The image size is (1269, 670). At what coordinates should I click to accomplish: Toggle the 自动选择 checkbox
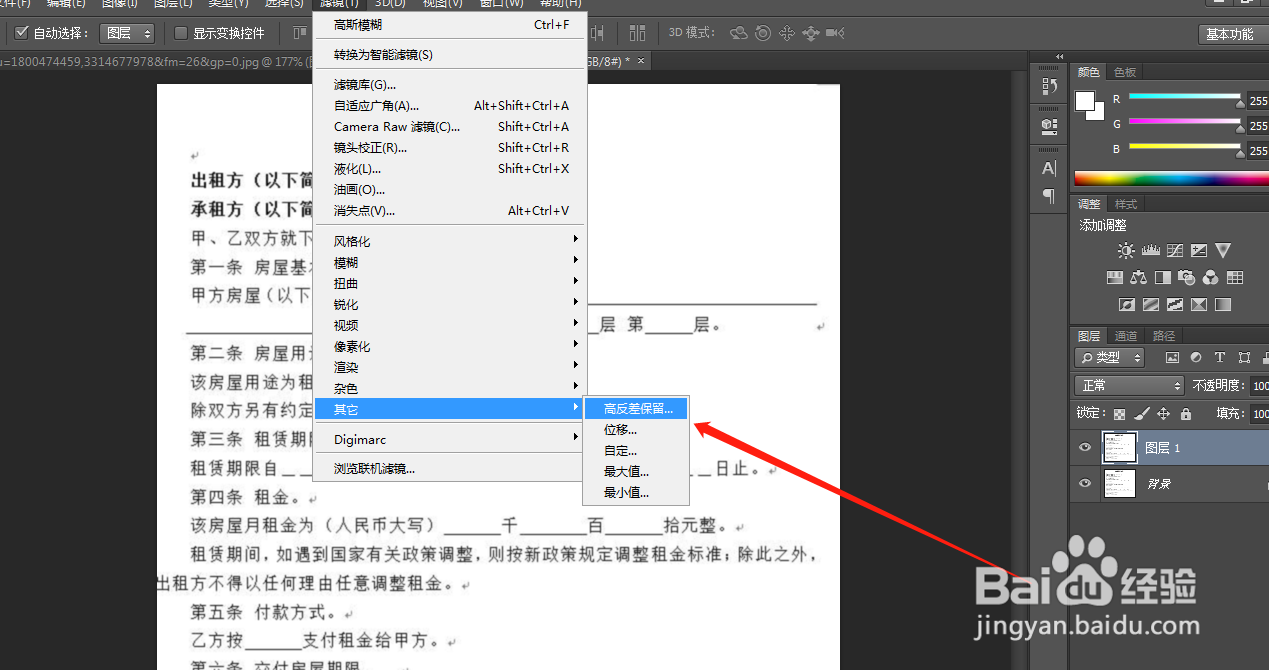tap(22, 33)
